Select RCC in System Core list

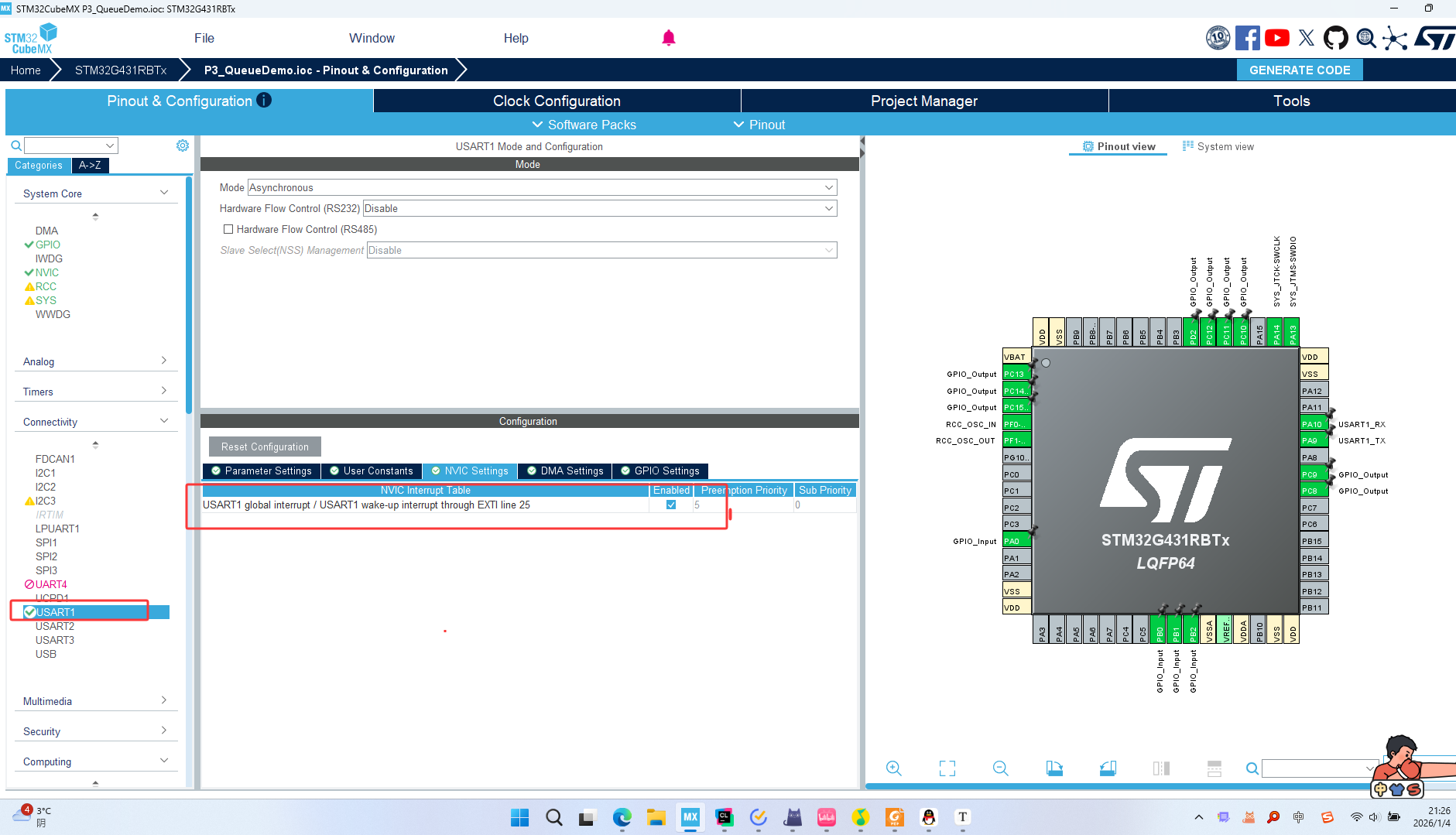[x=46, y=286]
